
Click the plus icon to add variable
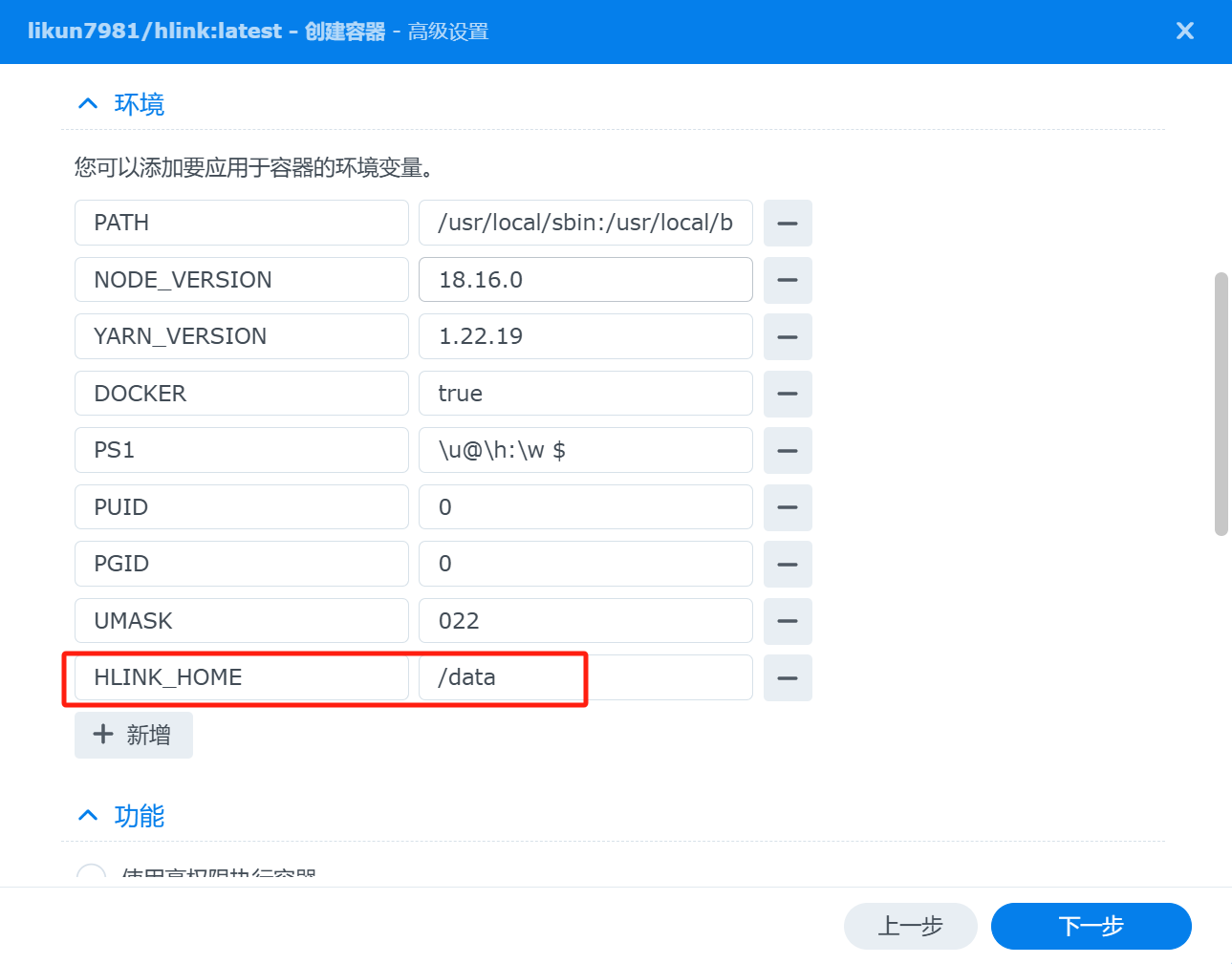coord(102,734)
